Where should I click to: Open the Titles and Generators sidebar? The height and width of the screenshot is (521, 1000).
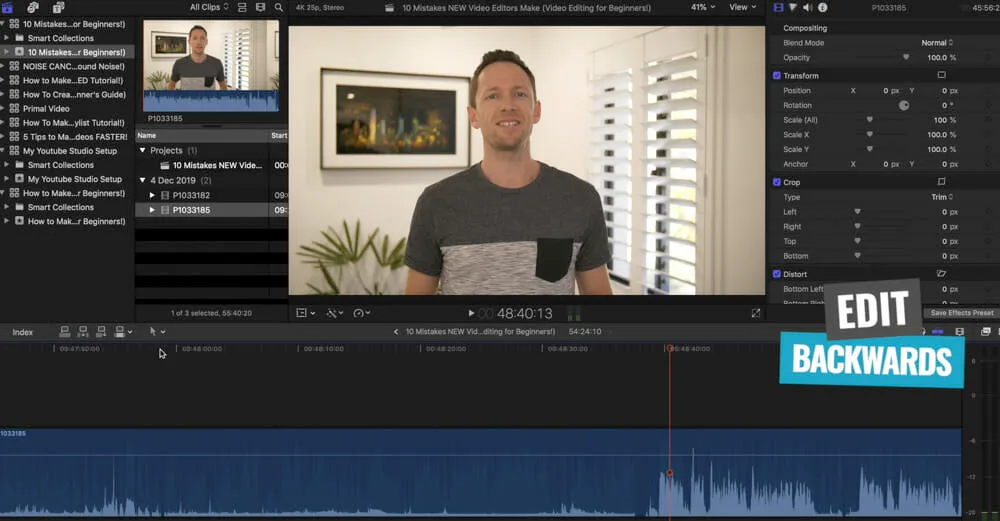(58, 7)
